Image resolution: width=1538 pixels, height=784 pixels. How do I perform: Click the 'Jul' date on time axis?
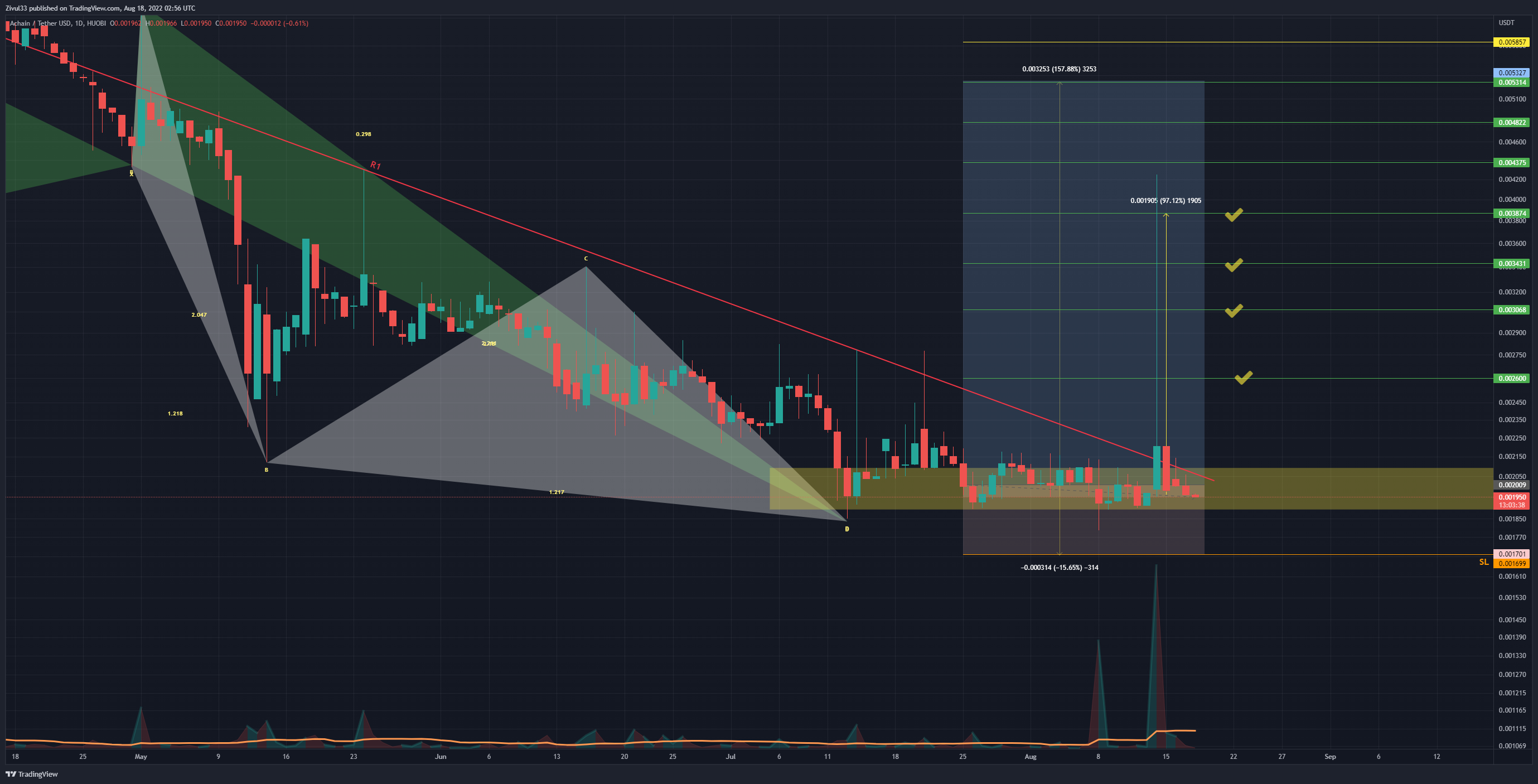tap(730, 757)
